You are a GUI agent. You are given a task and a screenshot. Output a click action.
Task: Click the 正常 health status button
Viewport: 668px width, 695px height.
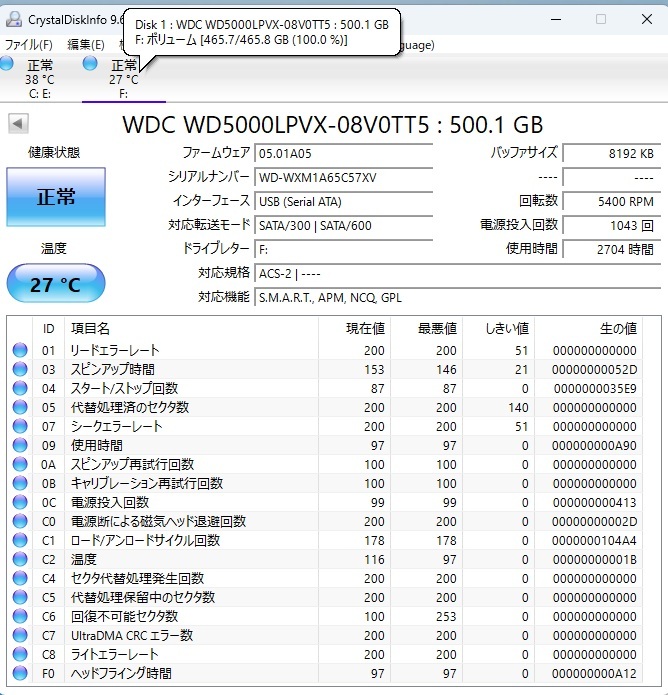[x=56, y=197]
